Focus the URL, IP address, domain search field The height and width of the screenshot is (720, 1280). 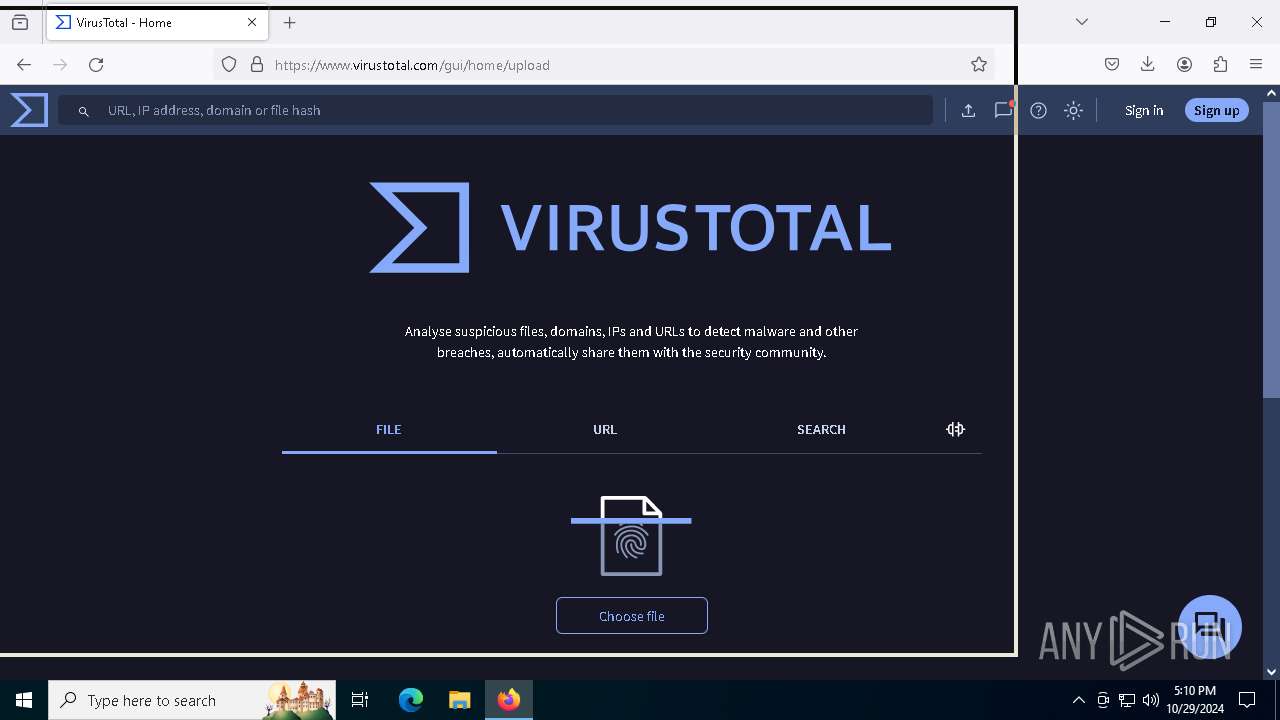tap(495, 110)
